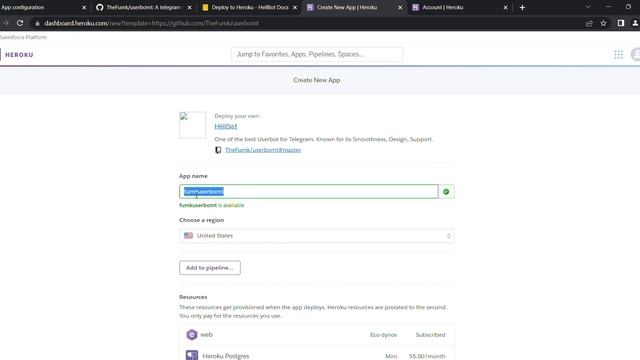The width and height of the screenshot is (640, 360).
Task: Click the Choose a region label
Action: [202, 220]
